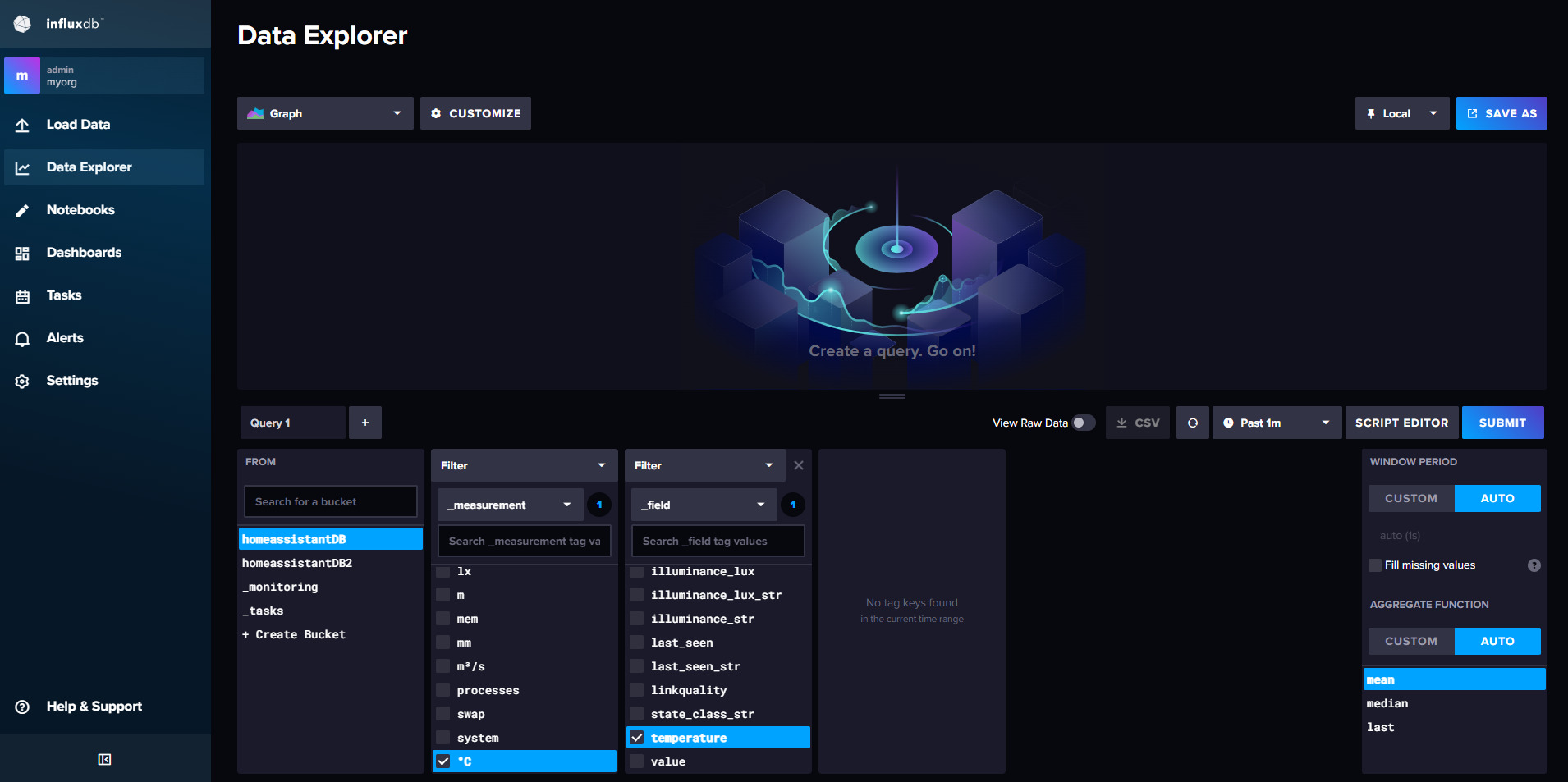Download results as CSV
Screen dimensions: 1568x782
tap(1138, 423)
